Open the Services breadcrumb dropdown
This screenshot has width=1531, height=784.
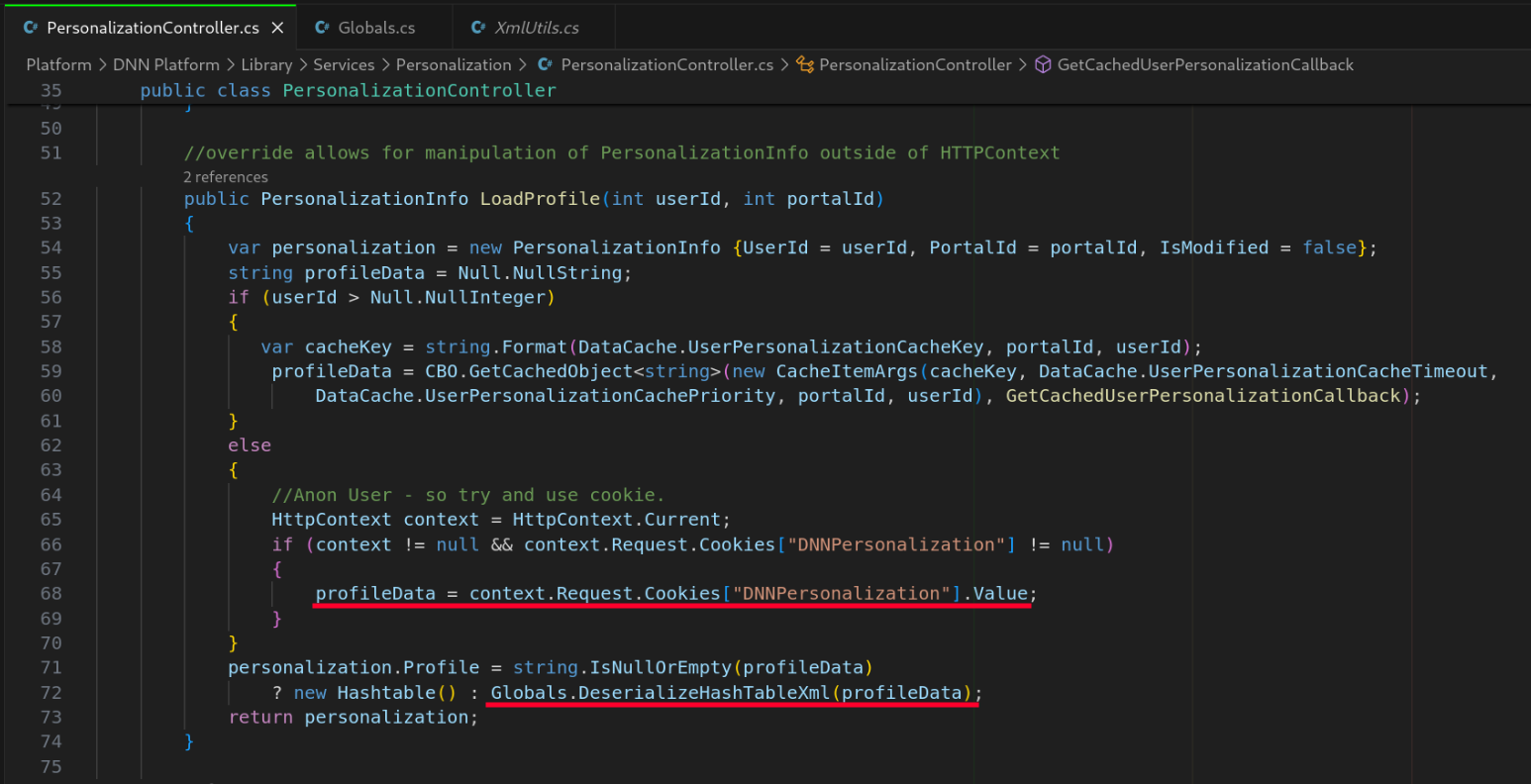[x=344, y=64]
